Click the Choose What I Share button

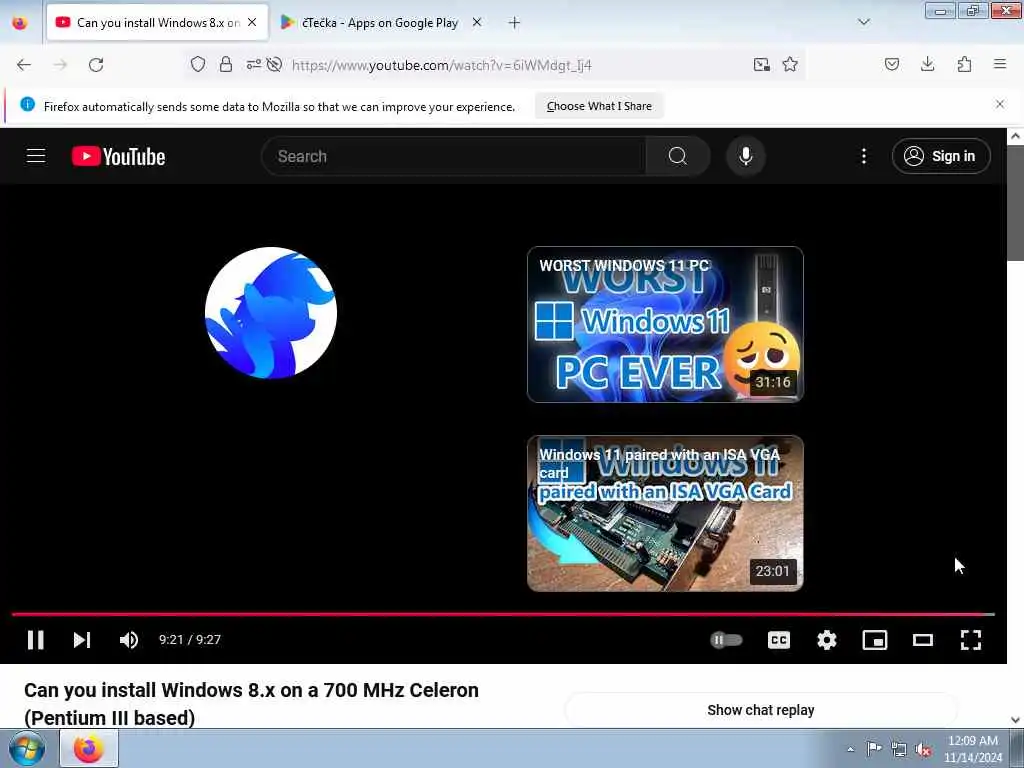click(x=599, y=106)
